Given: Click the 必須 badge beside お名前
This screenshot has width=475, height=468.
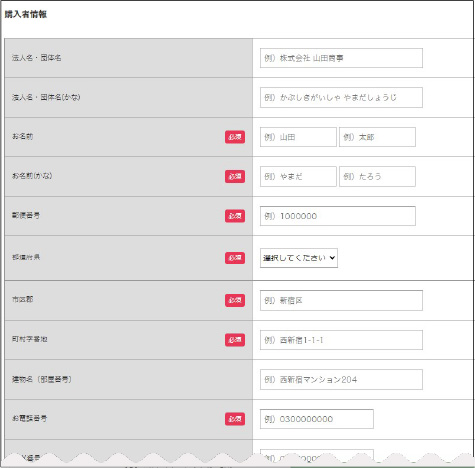Looking at the screenshot, I should [235, 137].
